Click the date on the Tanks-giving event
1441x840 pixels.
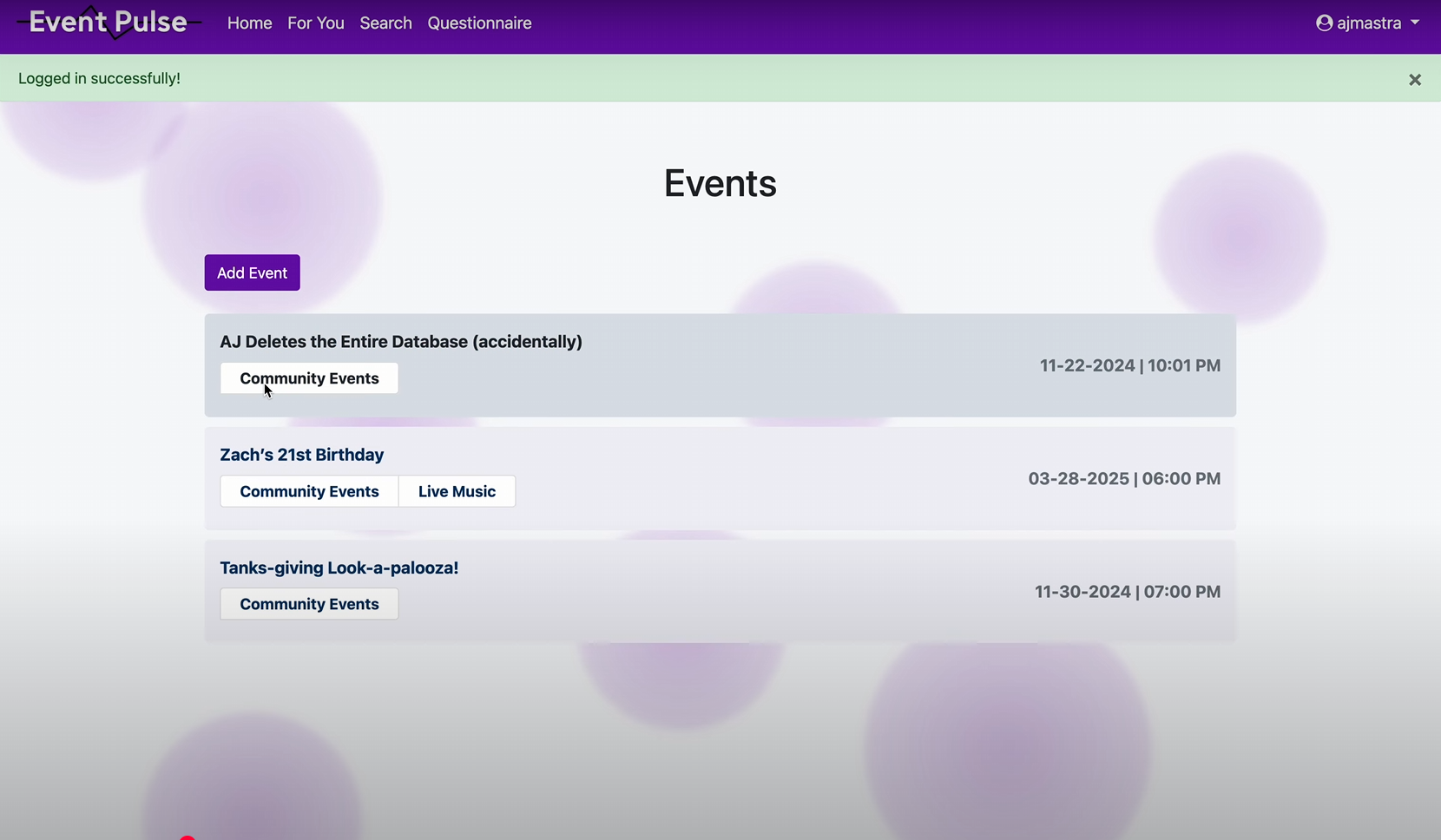[1128, 591]
